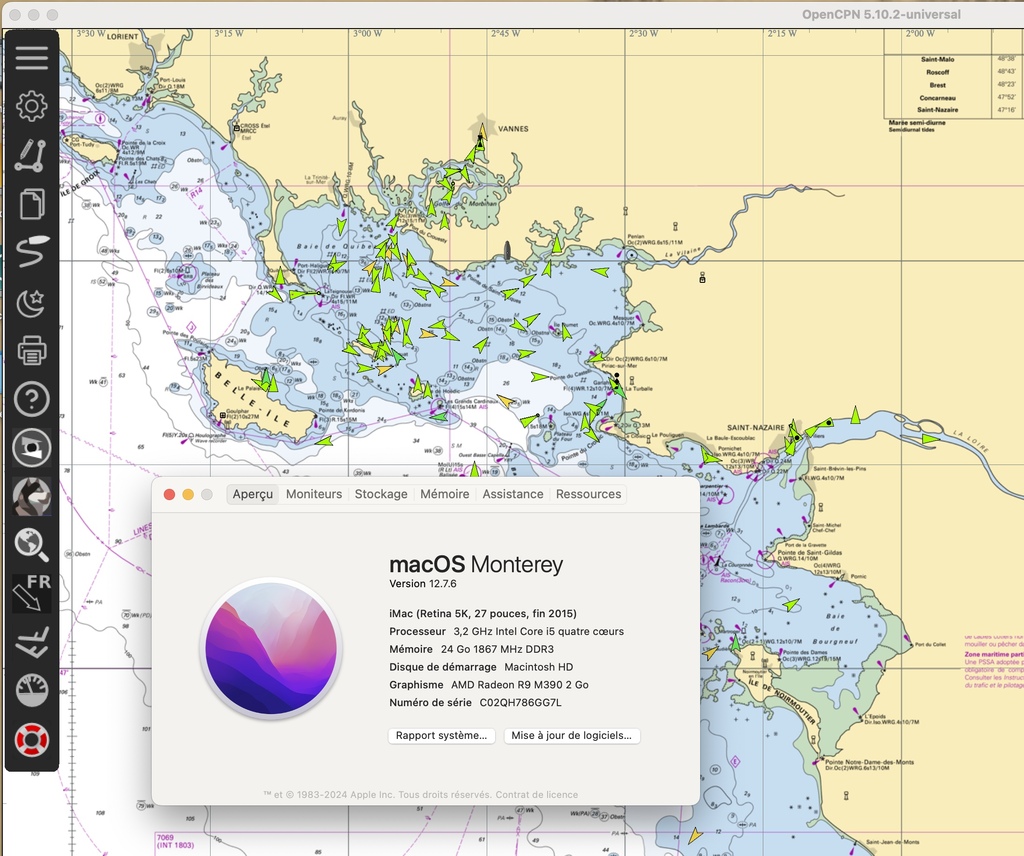Toggle the track recording icon
Screen dimensions: 1024x856
click(32, 252)
